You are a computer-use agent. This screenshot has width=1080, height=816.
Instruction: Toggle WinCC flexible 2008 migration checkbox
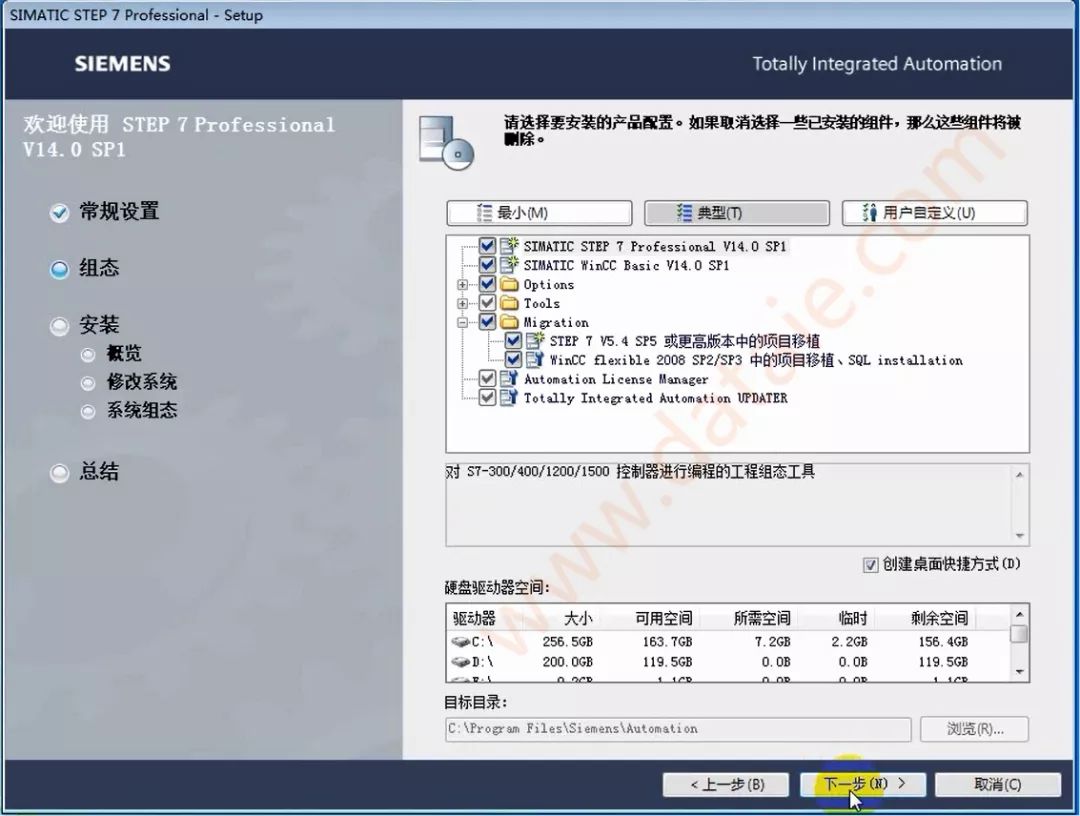513,359
